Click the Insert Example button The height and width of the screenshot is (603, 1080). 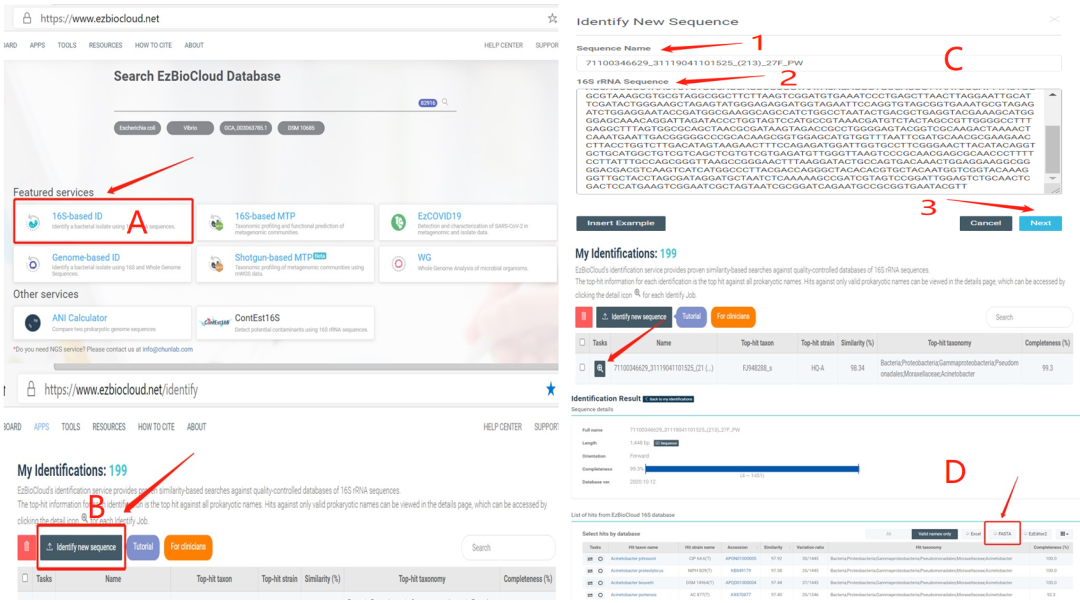621,223
